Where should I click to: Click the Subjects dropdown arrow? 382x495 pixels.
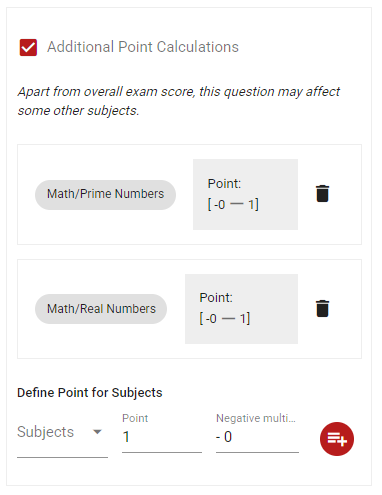coord(97,432)
